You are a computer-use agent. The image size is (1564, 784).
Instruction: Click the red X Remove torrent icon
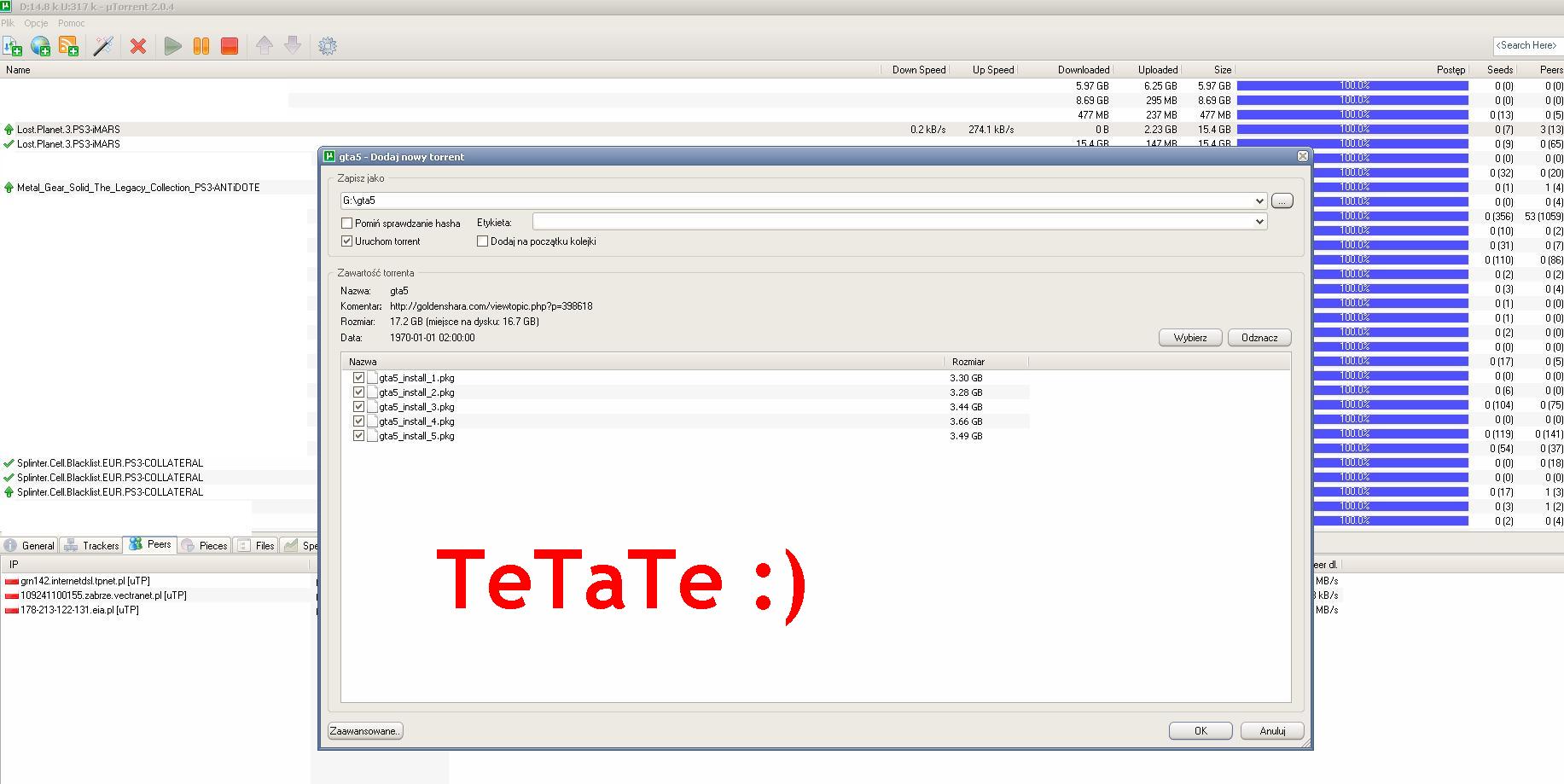pos(138,46)
